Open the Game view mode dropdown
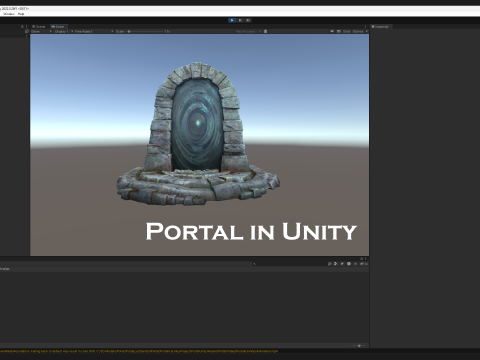The width and height of the screenshot is (480, 360). (41, 31)
